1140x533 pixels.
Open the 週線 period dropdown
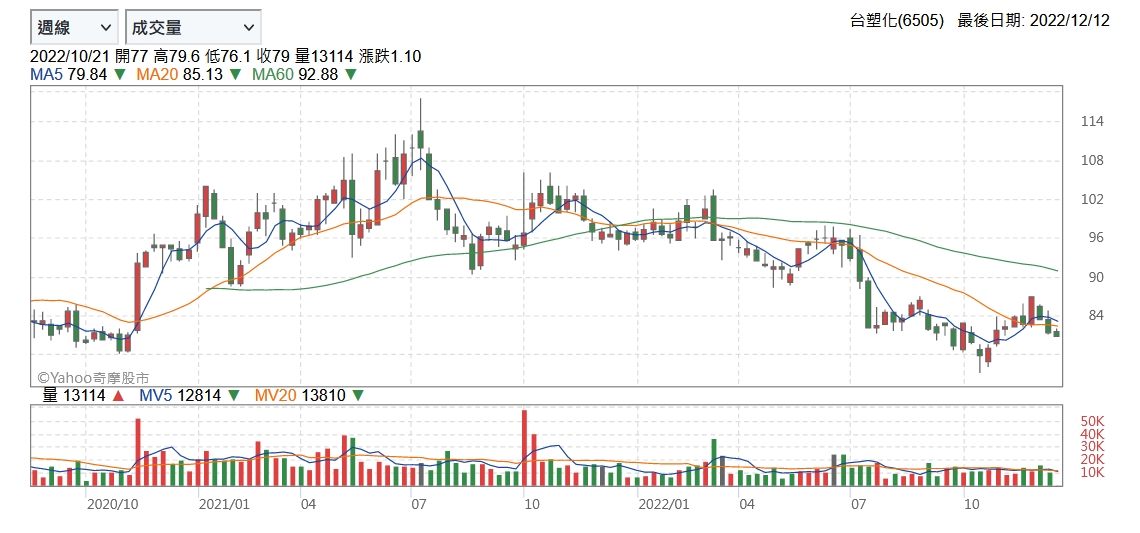point(74,28)
